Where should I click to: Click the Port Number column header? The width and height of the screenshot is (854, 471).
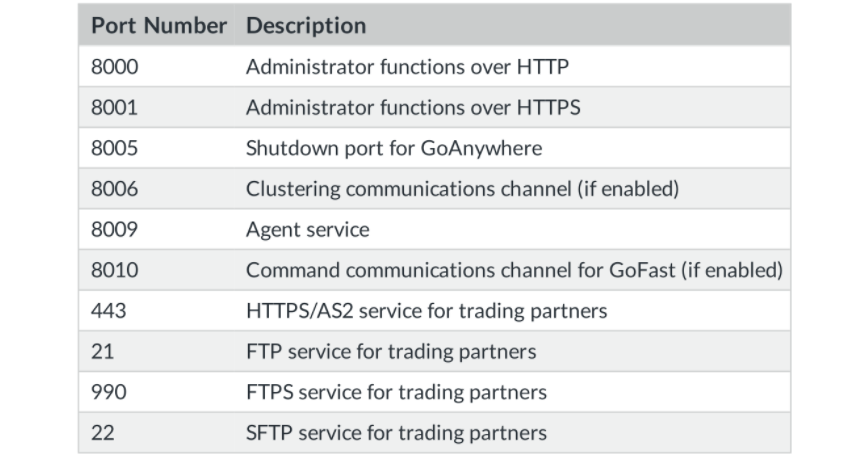pyautogui.click(x=159, y=25)
